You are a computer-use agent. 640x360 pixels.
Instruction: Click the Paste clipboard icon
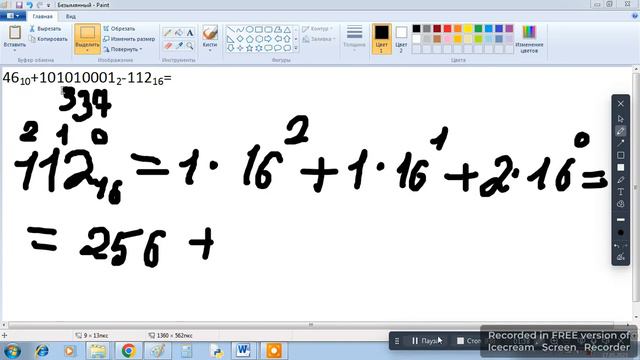15,32
